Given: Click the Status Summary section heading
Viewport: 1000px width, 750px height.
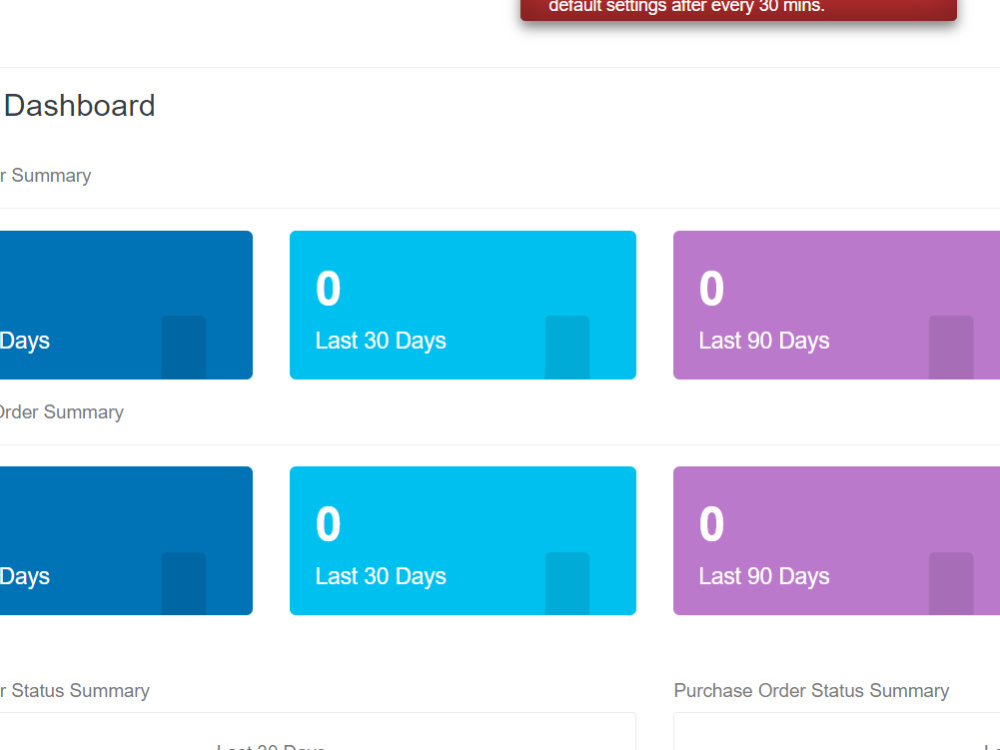Looking at the screenshot, I should coord(74,690).
